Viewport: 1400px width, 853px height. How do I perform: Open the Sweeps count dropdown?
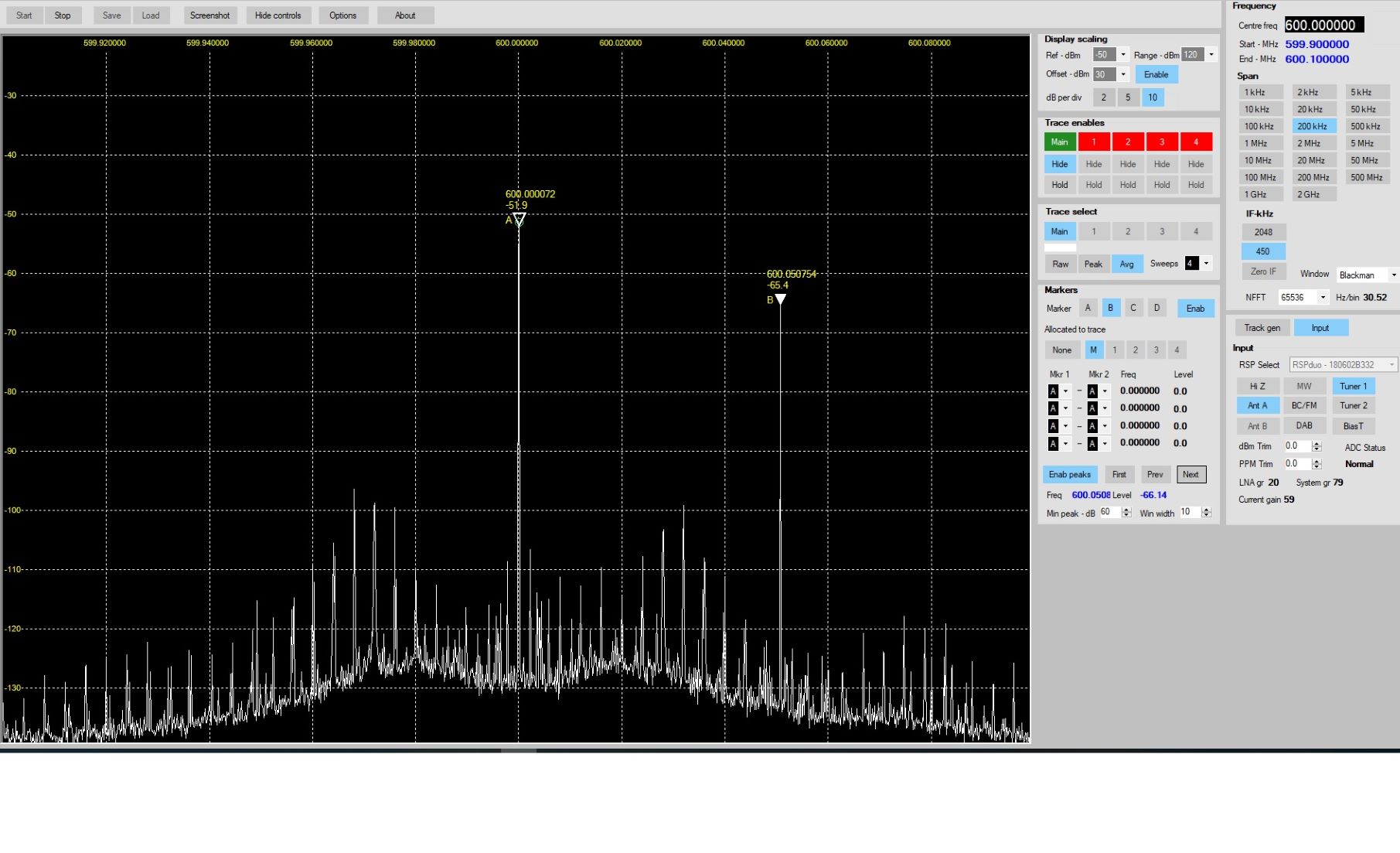[1206, 264]
